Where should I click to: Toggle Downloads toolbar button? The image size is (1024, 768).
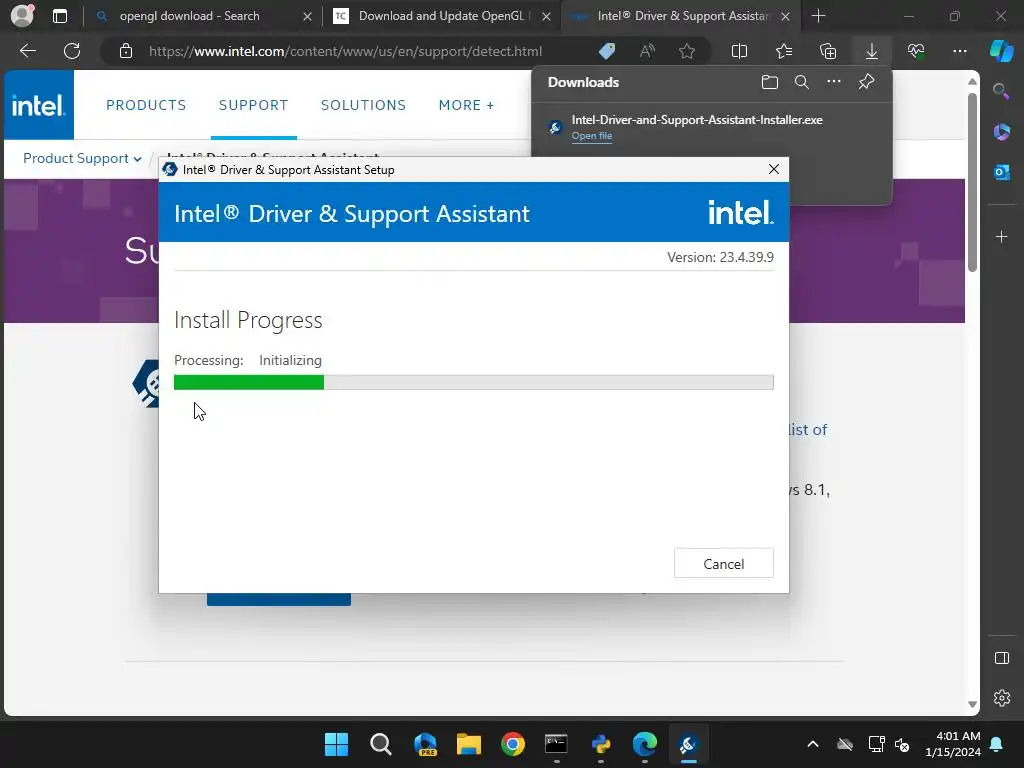(x=872, y=51)
